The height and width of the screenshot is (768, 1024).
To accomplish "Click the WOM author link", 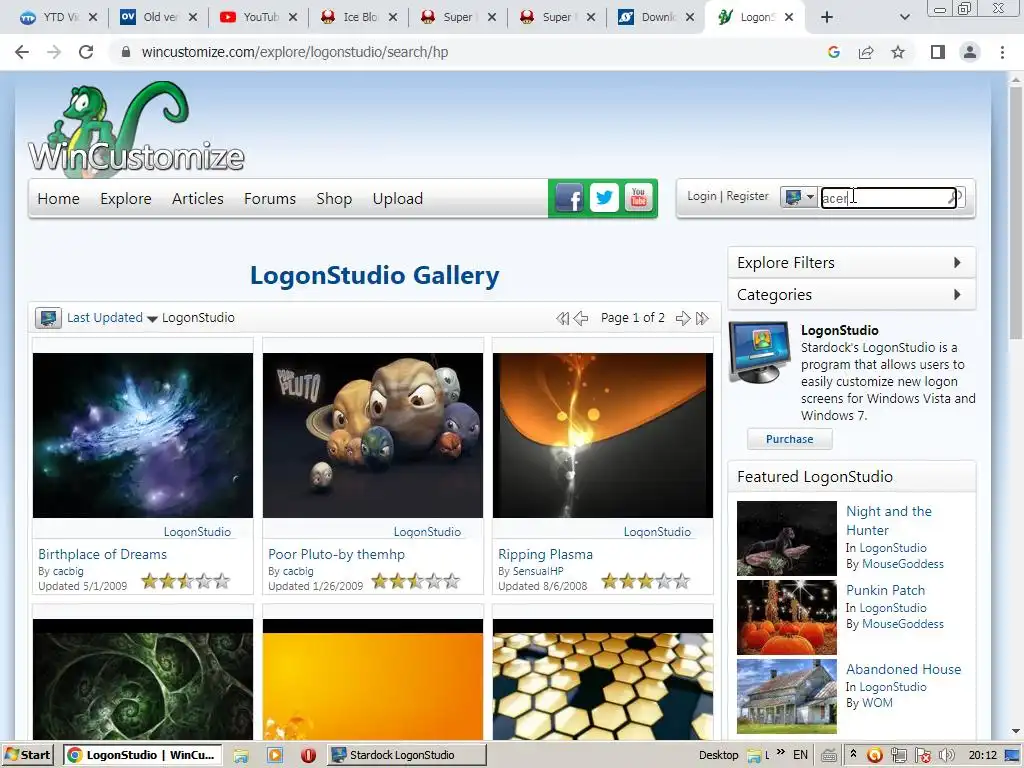I will coord(877,703).
